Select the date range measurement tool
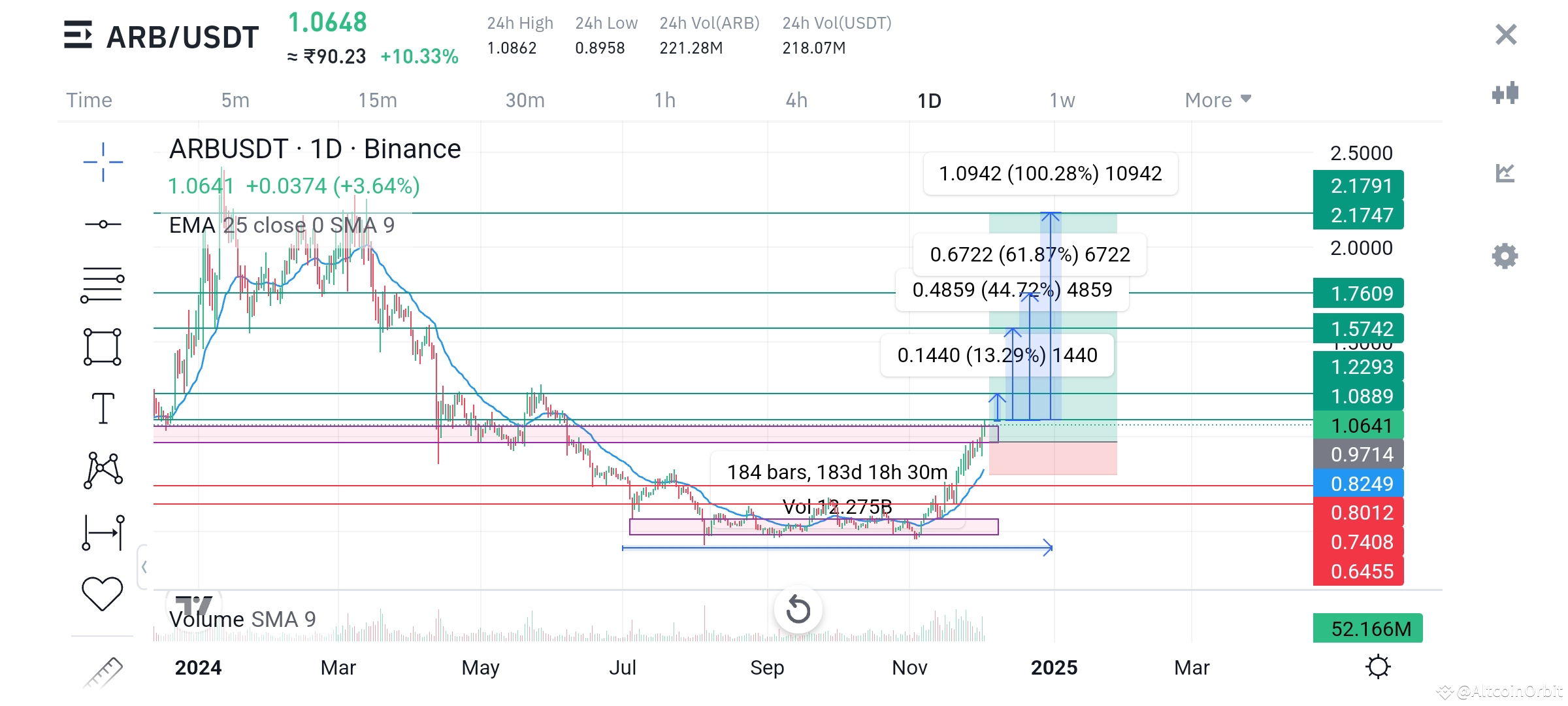This screenshot has width=1568, height=706. click(102, 531)
